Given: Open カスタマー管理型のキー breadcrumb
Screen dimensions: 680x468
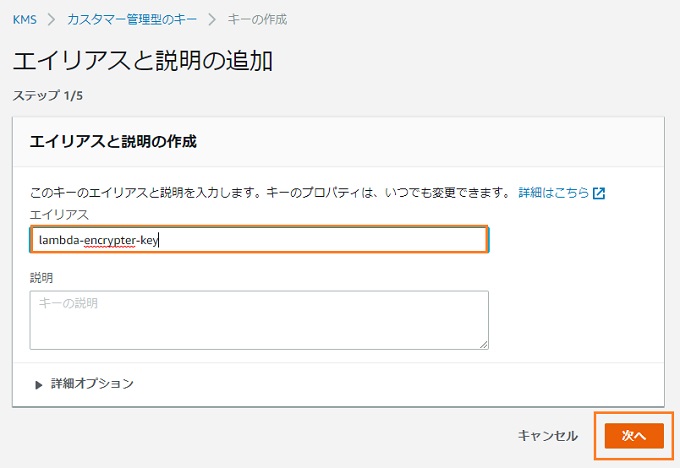Looking at the screenshot, I should [132, 20].
